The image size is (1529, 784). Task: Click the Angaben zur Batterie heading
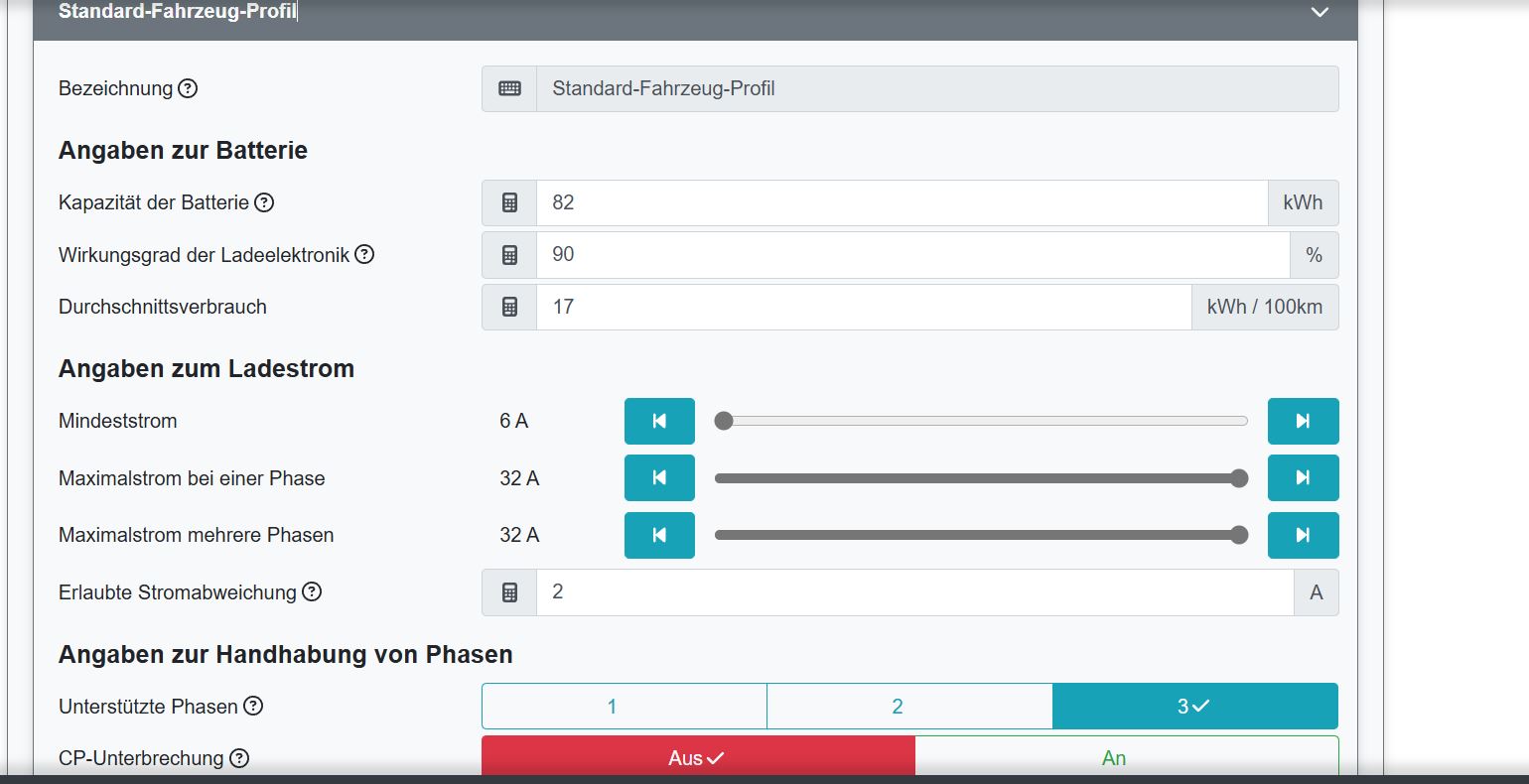click(x=183, y=150)
